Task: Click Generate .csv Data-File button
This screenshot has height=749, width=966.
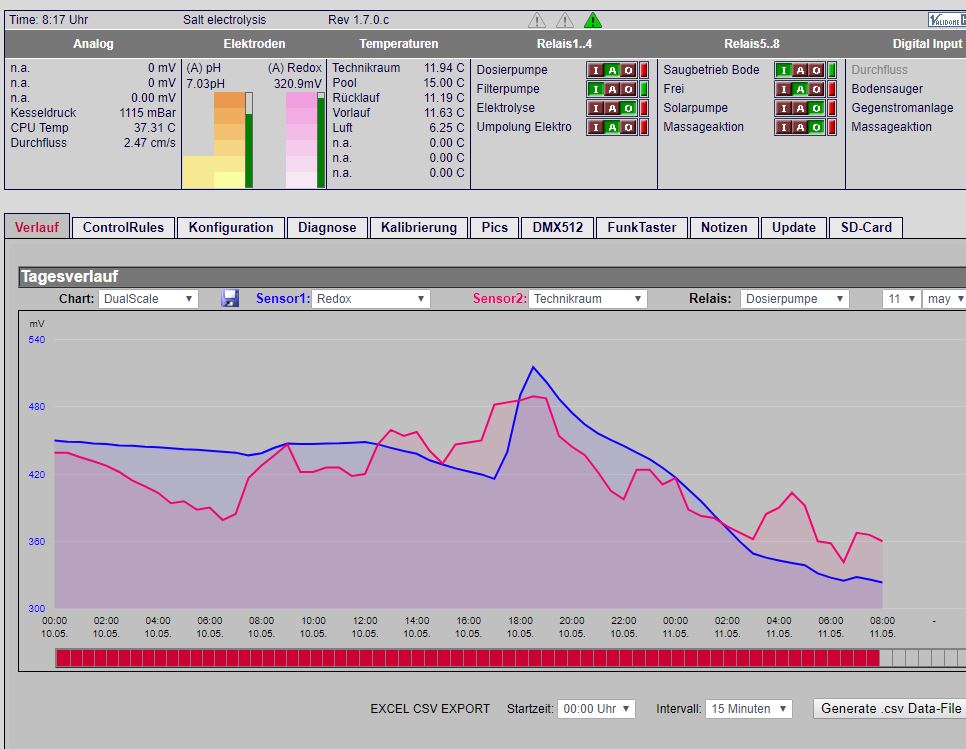Action: click(x=890, y=708)
